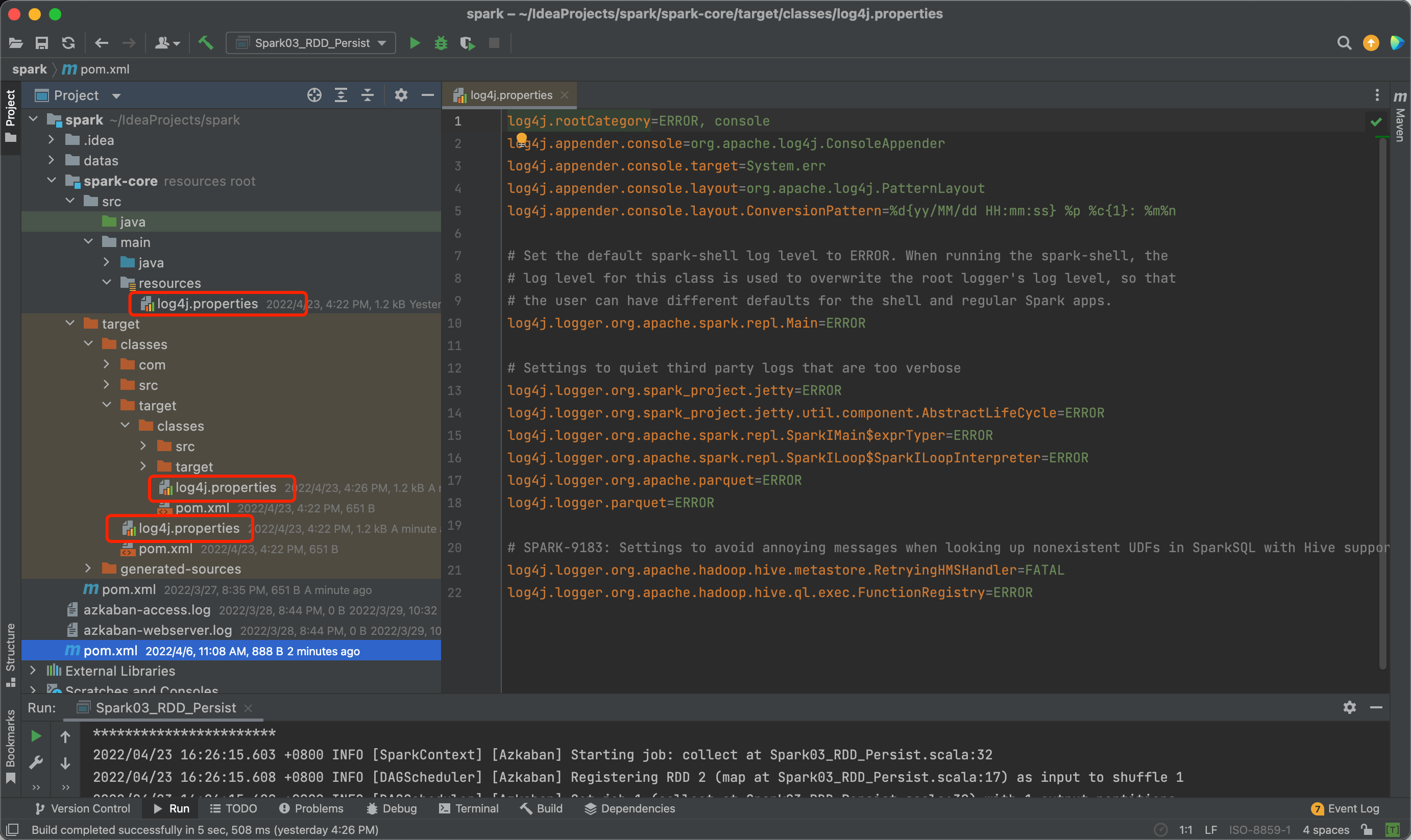Collapse the spark root project node
The height and width of the screenshot is (840, 1411).
pos(33,119)
